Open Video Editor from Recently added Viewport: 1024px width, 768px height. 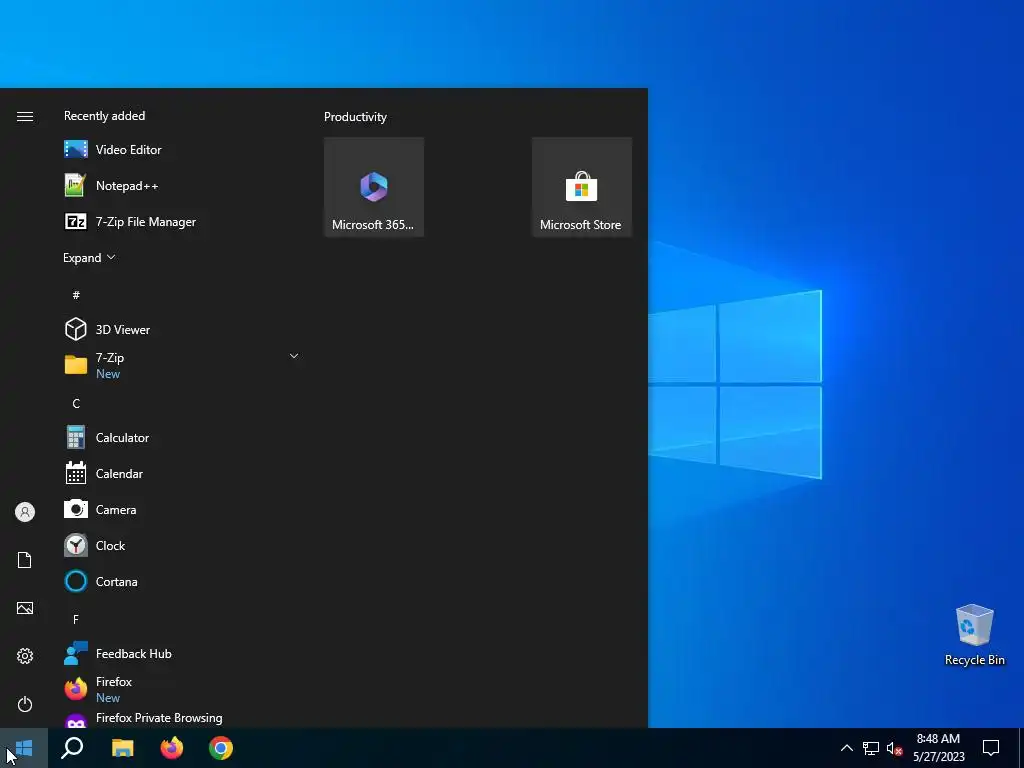pos(183,150)
